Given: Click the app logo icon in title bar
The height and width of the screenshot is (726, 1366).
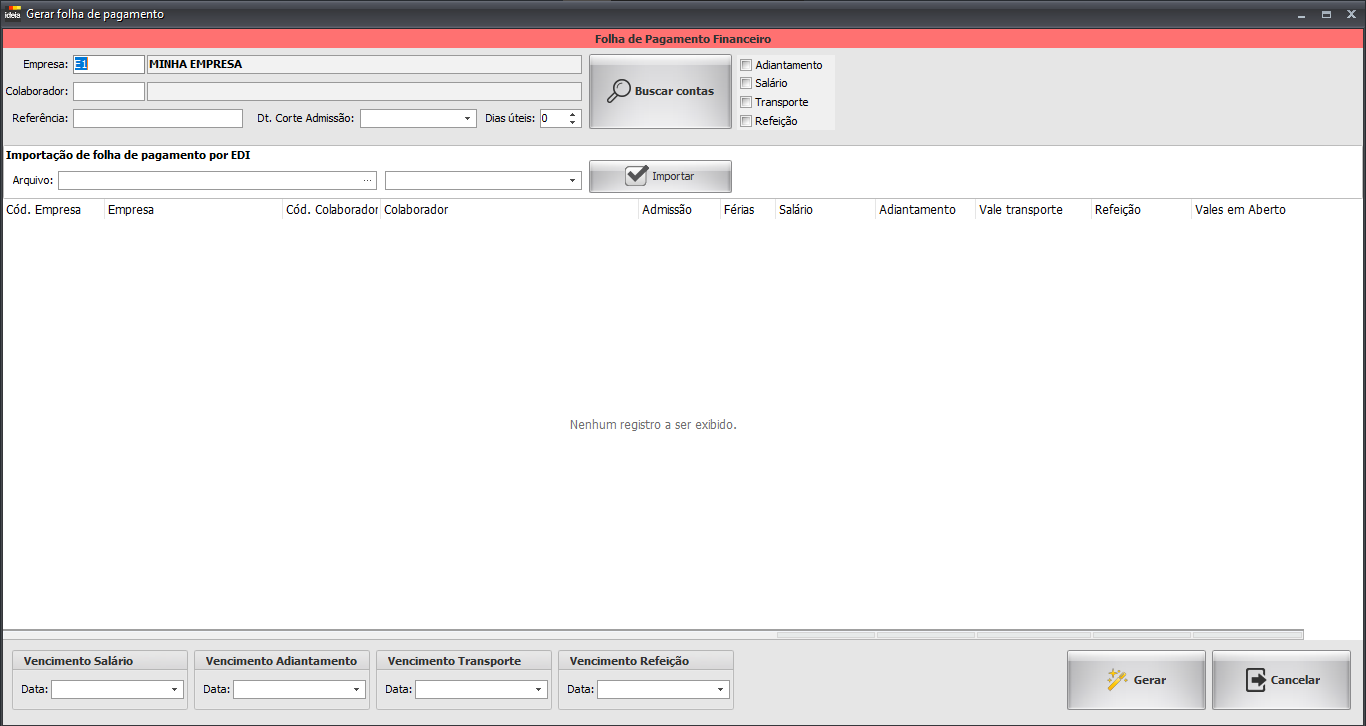Looking at the screenshot, I should tap(13, 15).
